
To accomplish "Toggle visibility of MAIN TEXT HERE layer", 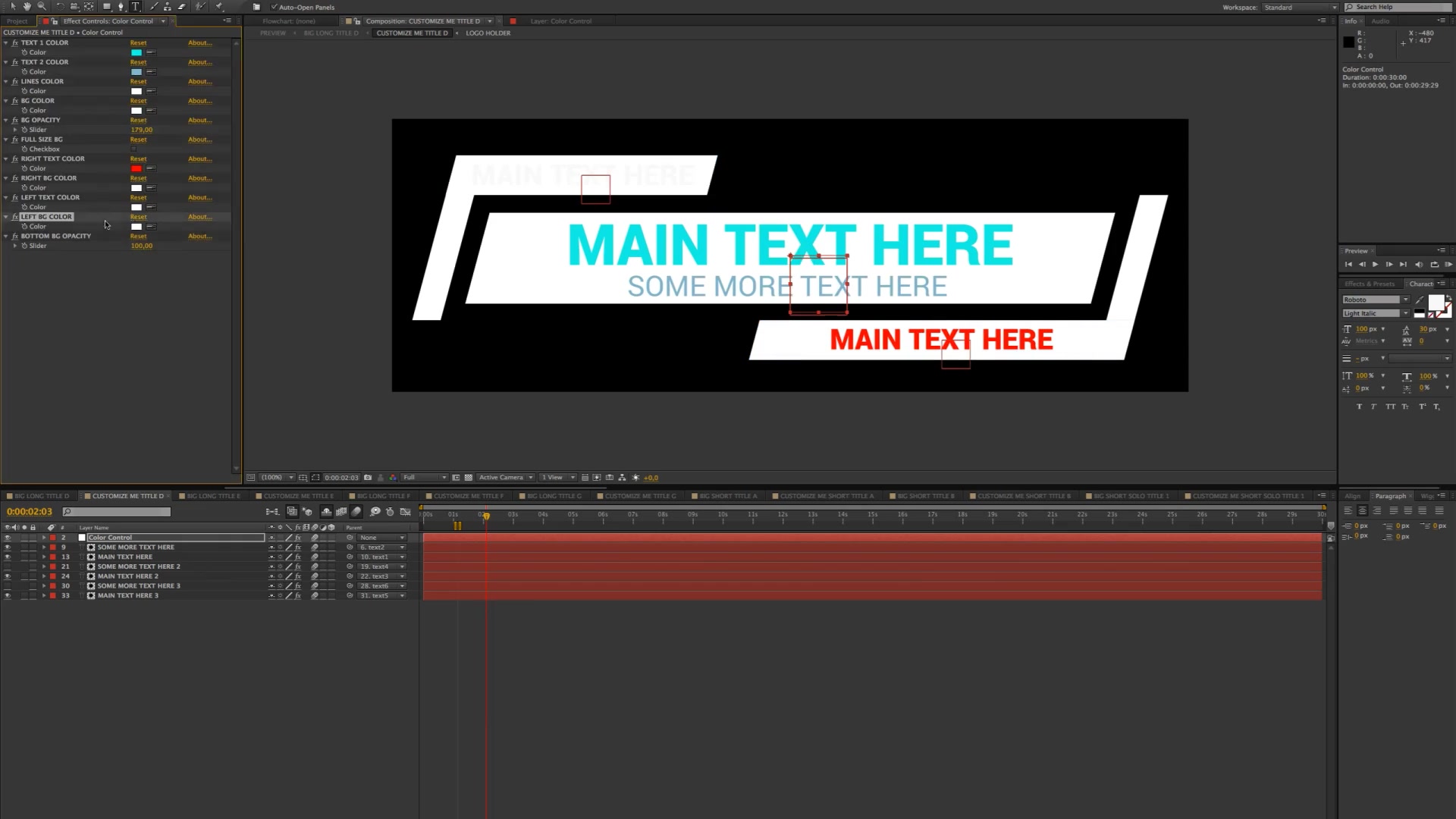I will [8, 557].
